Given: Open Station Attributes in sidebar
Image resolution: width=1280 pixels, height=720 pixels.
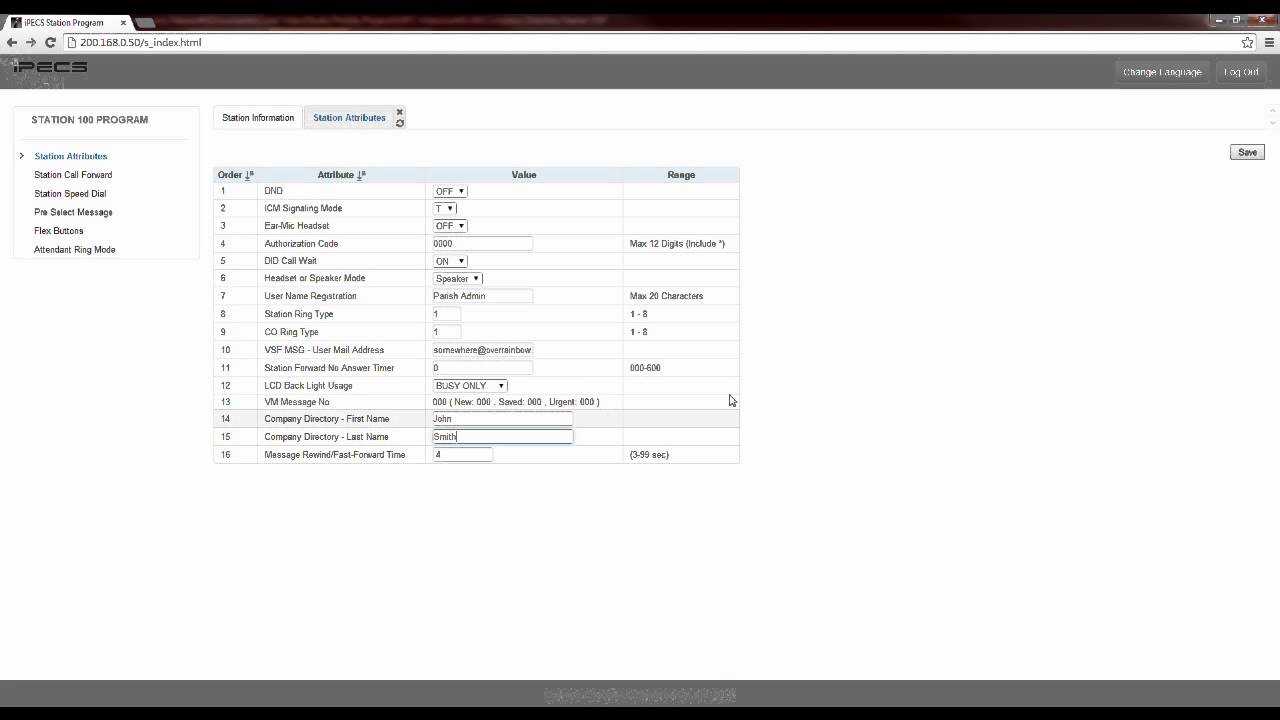Looking at the screenshot, I should [70, 156].
